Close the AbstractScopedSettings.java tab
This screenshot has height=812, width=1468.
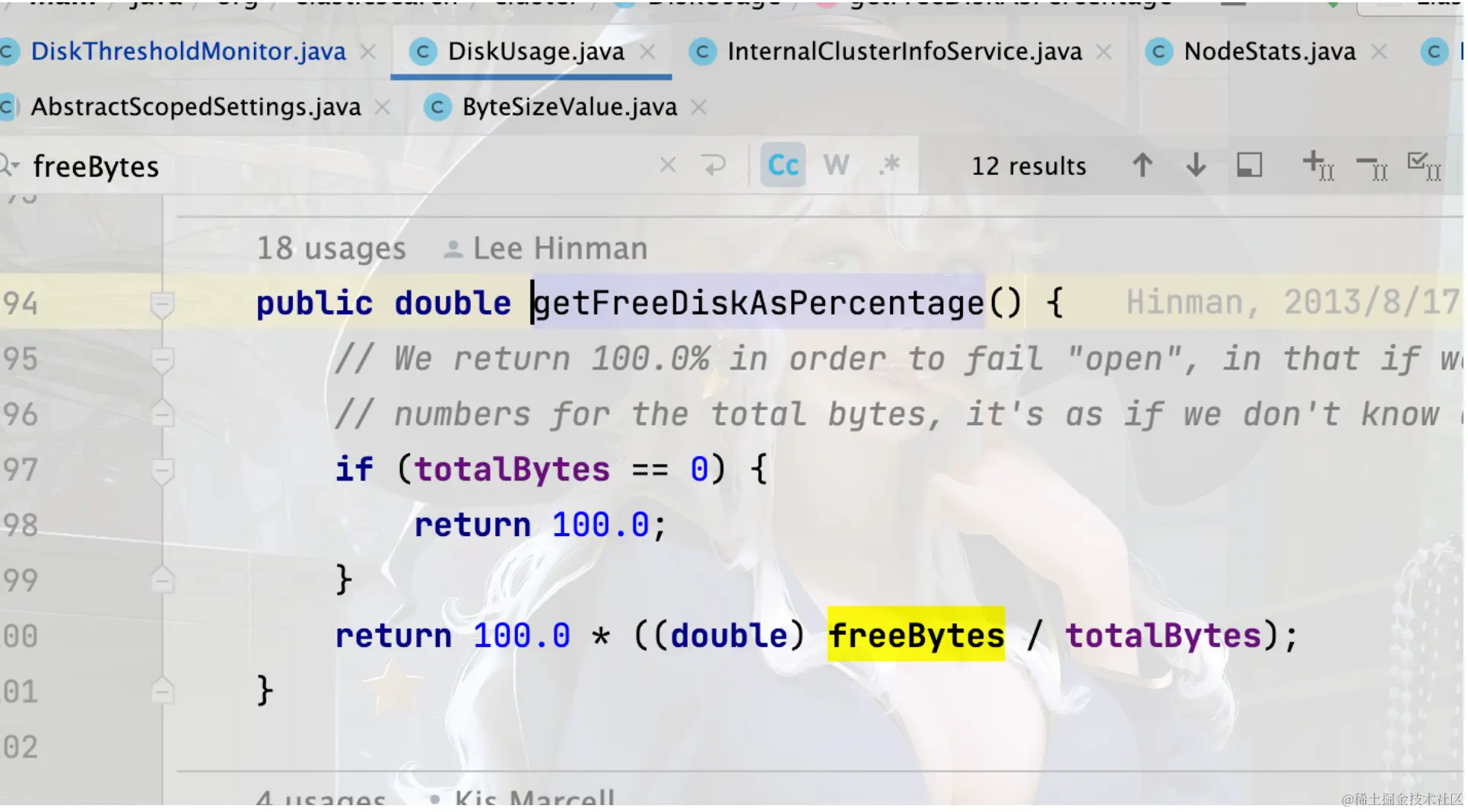point(383,107)
